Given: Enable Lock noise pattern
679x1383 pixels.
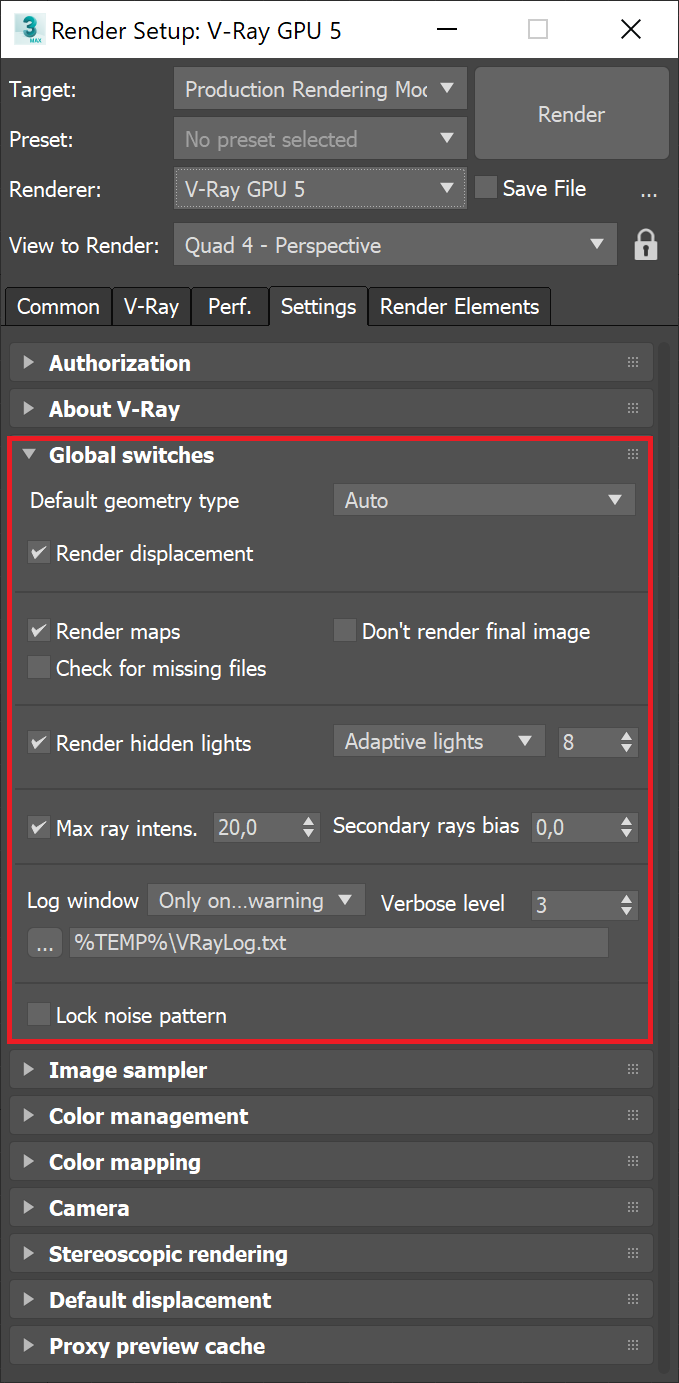Looking at the screenshot, I should point(38,1014).
